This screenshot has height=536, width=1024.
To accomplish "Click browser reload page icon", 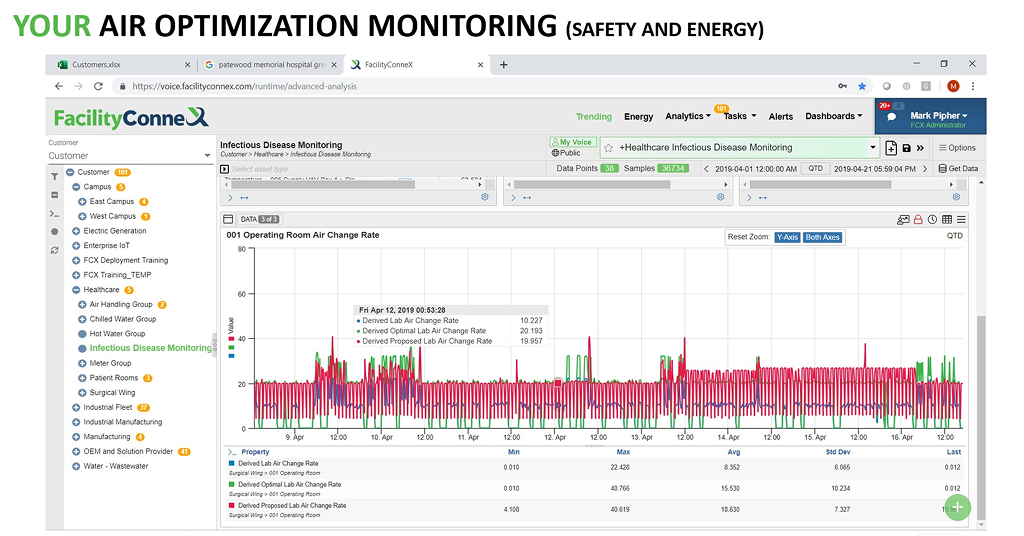I will 98,86.
